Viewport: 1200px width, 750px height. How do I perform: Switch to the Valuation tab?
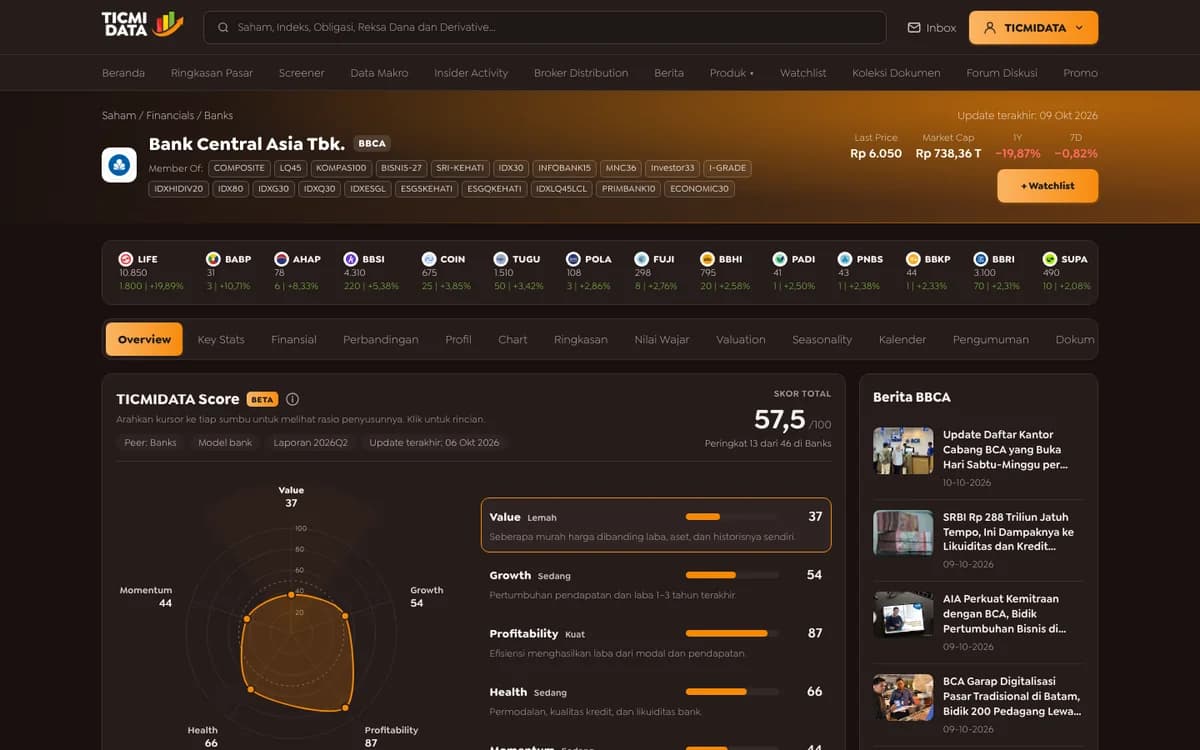point(741,339)
